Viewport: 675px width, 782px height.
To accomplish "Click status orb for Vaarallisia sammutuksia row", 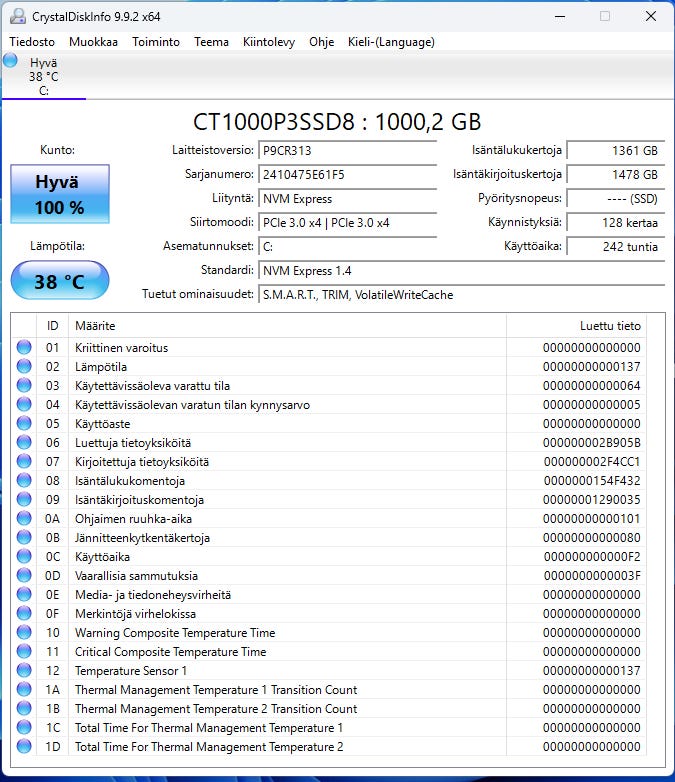I will pyautogui.click(x=24, y=575).
